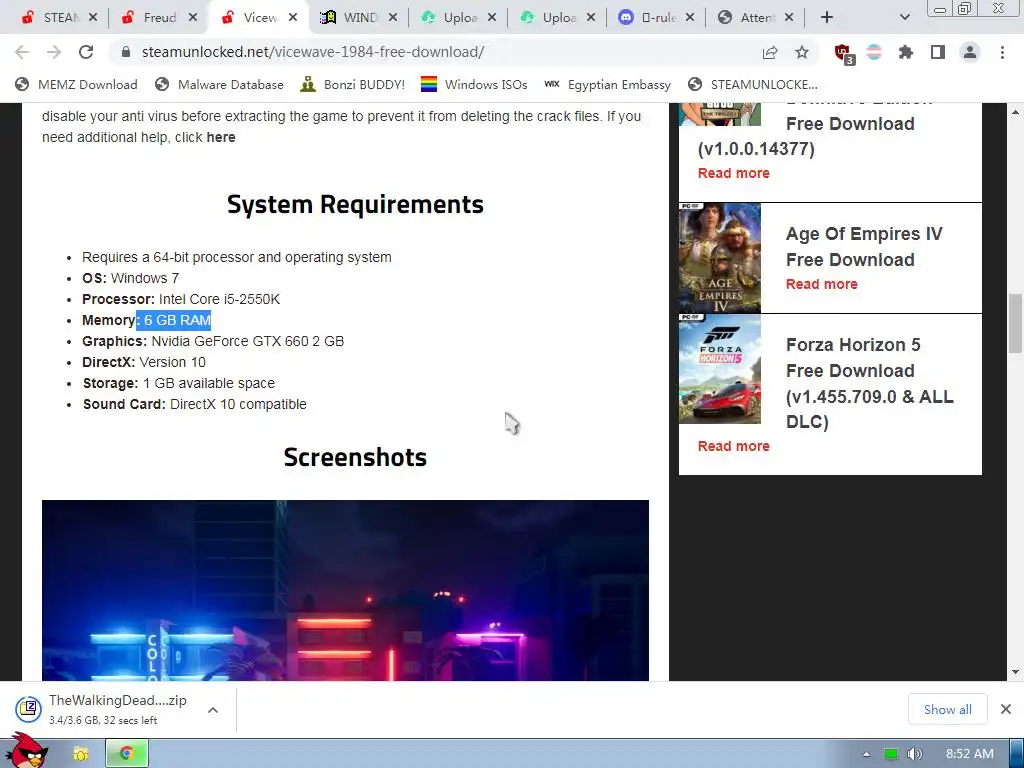Image resolution: width=1024 pixels, height=768 pixels.
Task: Reload the current page
Action: (x=86, y=52)
